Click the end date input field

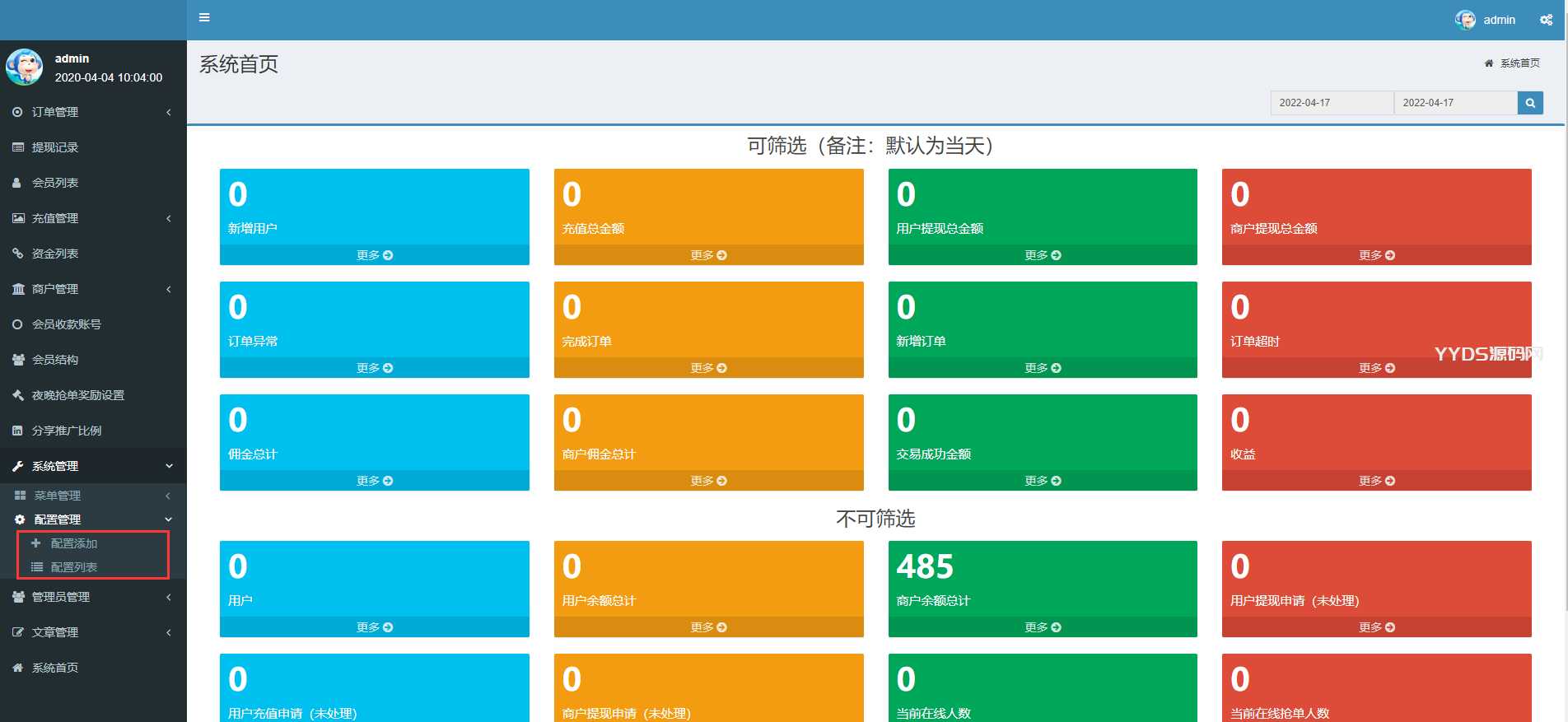pos(1454,103)
